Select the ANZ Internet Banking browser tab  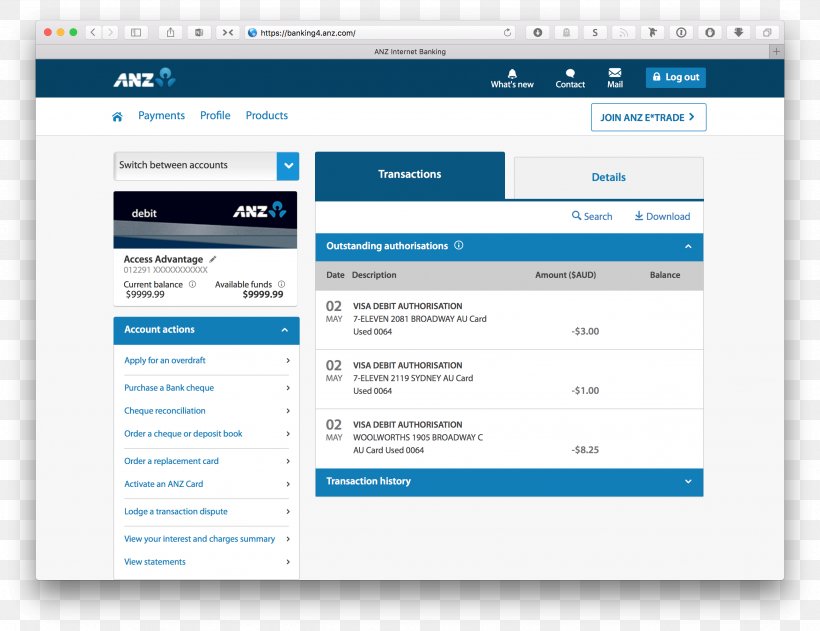[410, 51]
